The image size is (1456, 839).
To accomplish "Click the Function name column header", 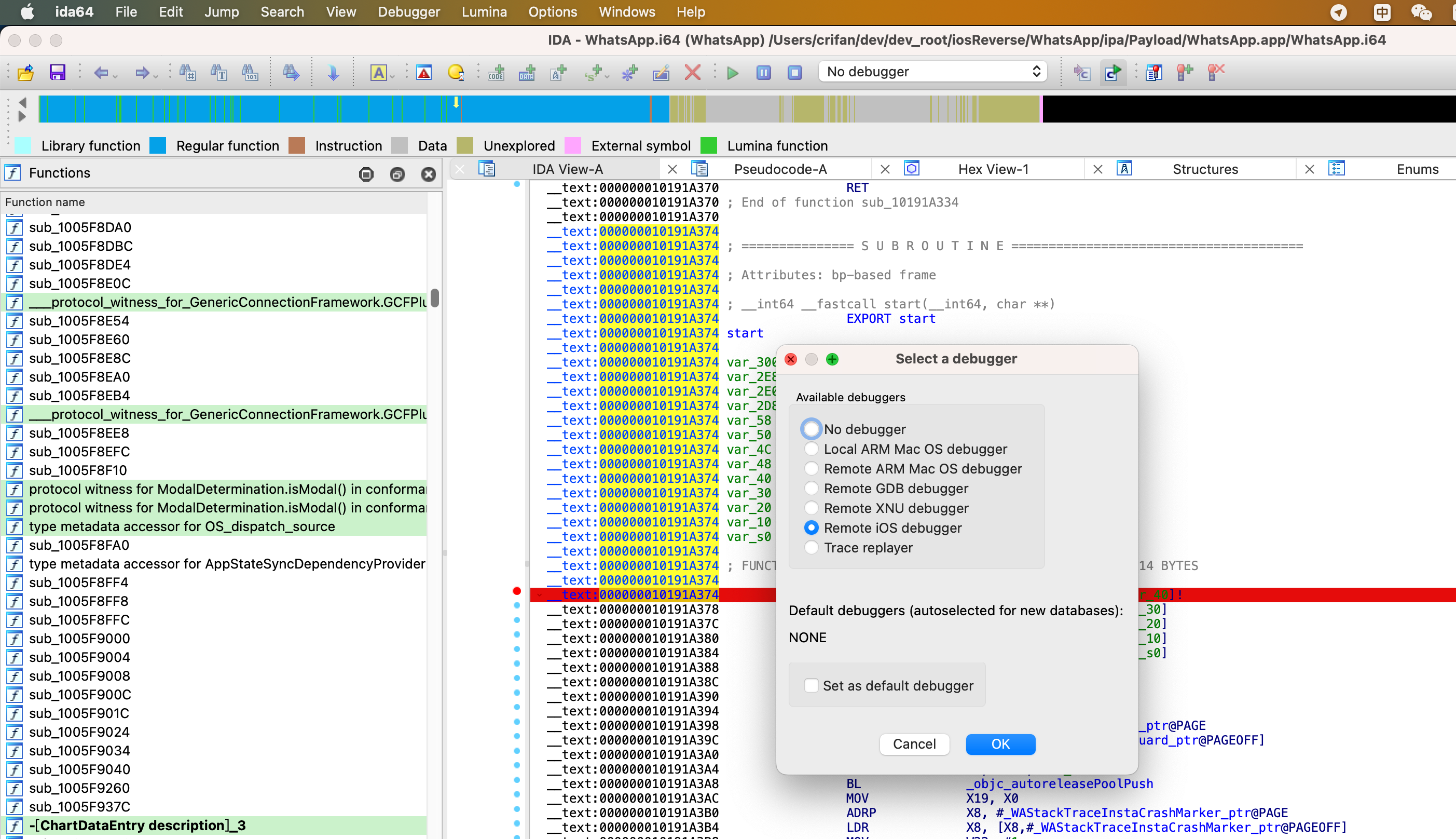I will click(214, 201).
